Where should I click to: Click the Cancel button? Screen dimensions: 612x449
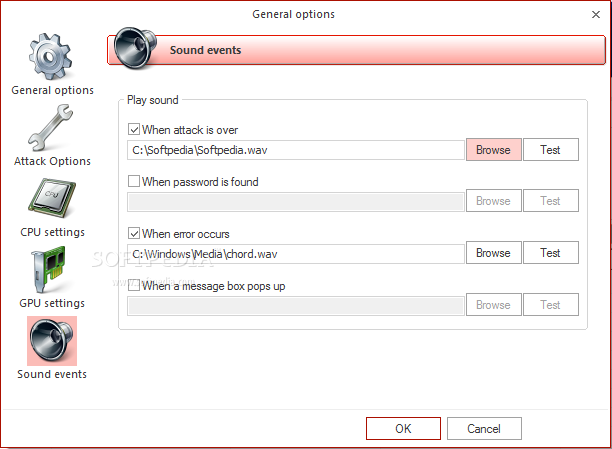tap(484, 428)
